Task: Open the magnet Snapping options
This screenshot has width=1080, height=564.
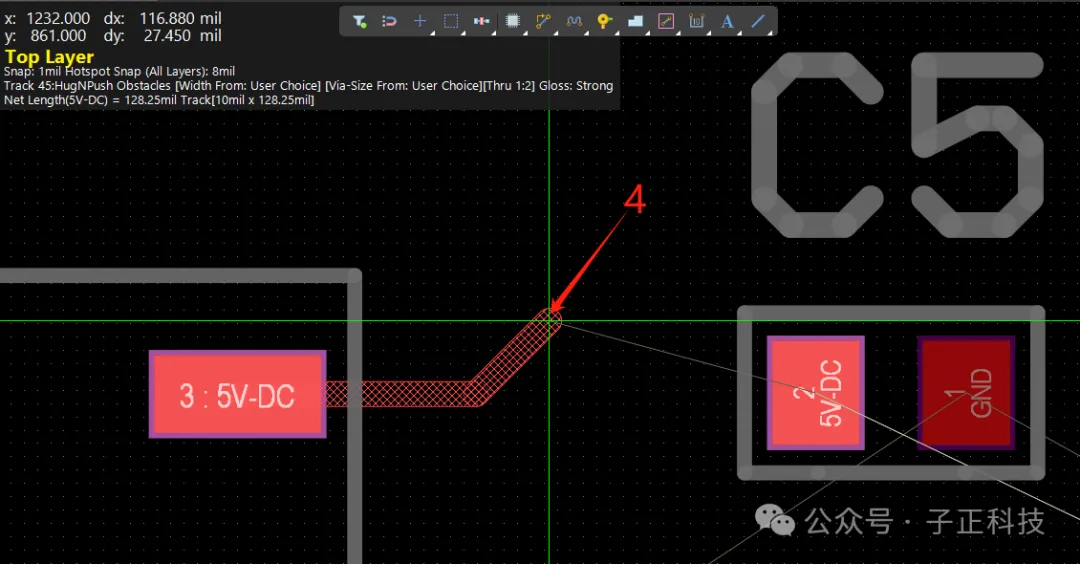Action: pyautogui.click(x=389, y=21)
